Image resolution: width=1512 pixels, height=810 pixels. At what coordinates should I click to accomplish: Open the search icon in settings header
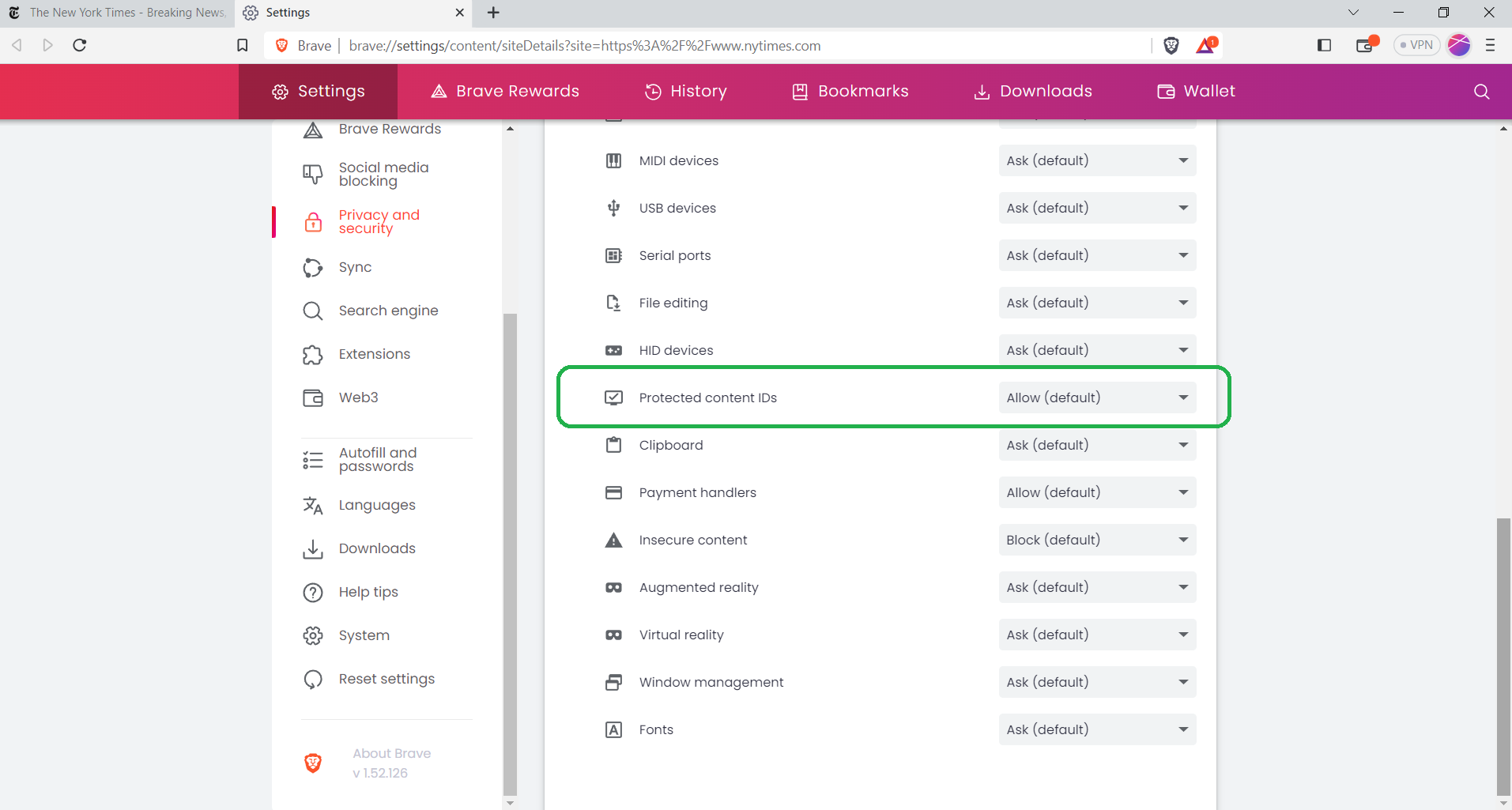point(1480,91)
